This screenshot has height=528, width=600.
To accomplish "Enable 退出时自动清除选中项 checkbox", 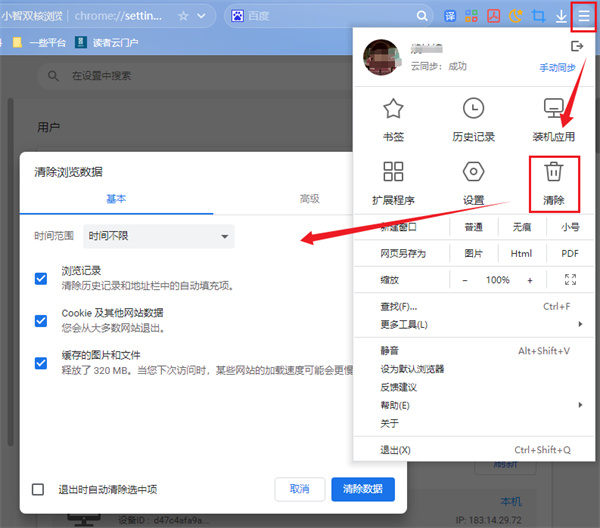I will (38, 489).
